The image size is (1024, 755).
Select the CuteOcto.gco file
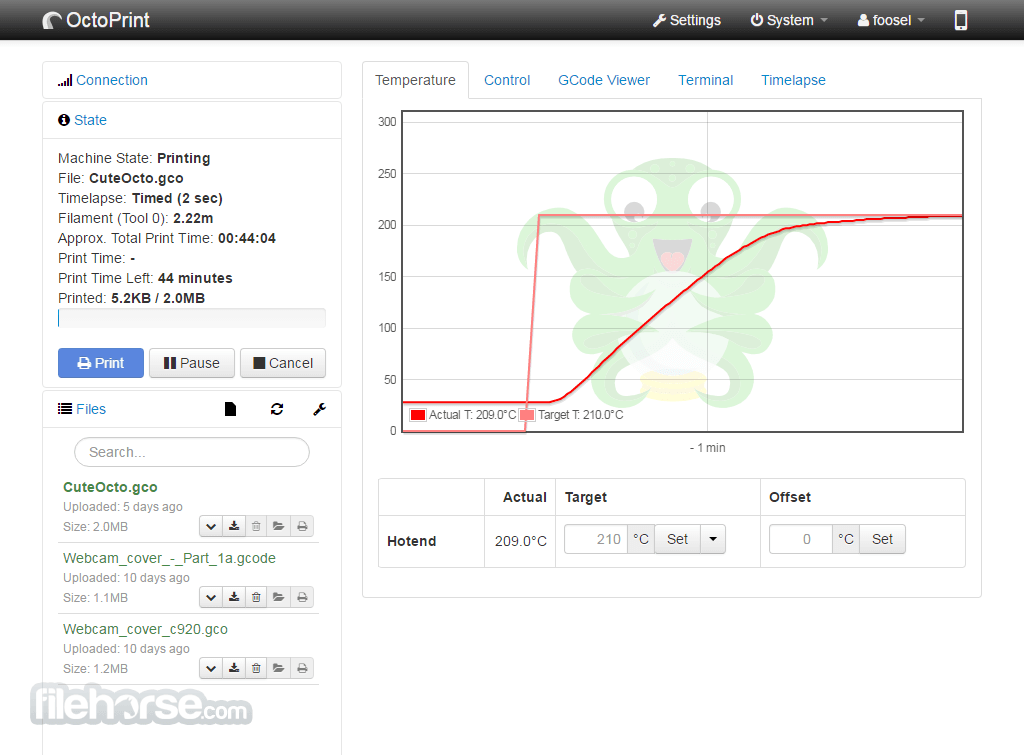(x=110, y=487)
